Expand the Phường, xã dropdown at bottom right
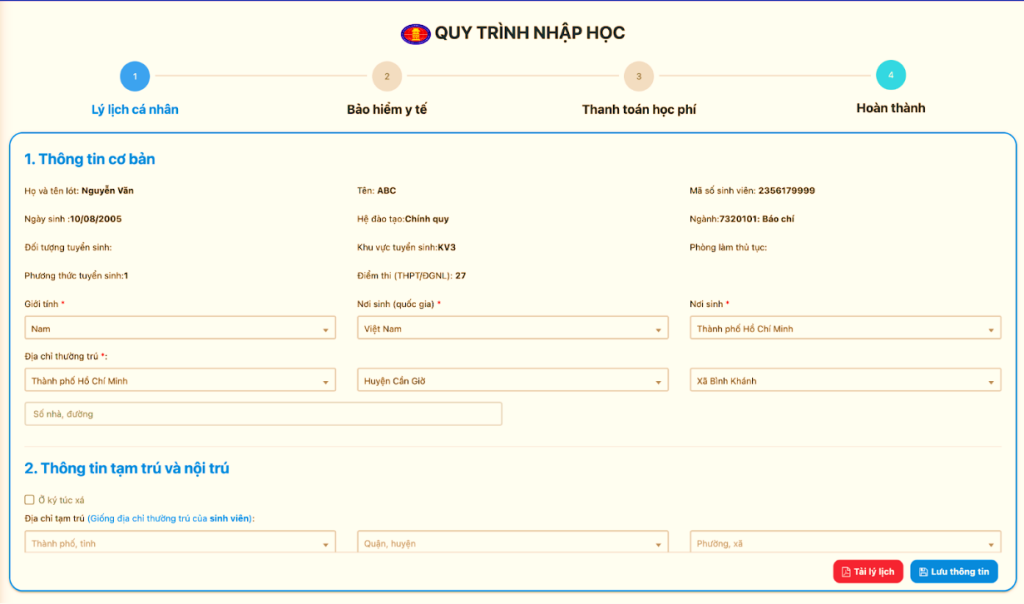 pyautogui.click(x=845, y=541)
